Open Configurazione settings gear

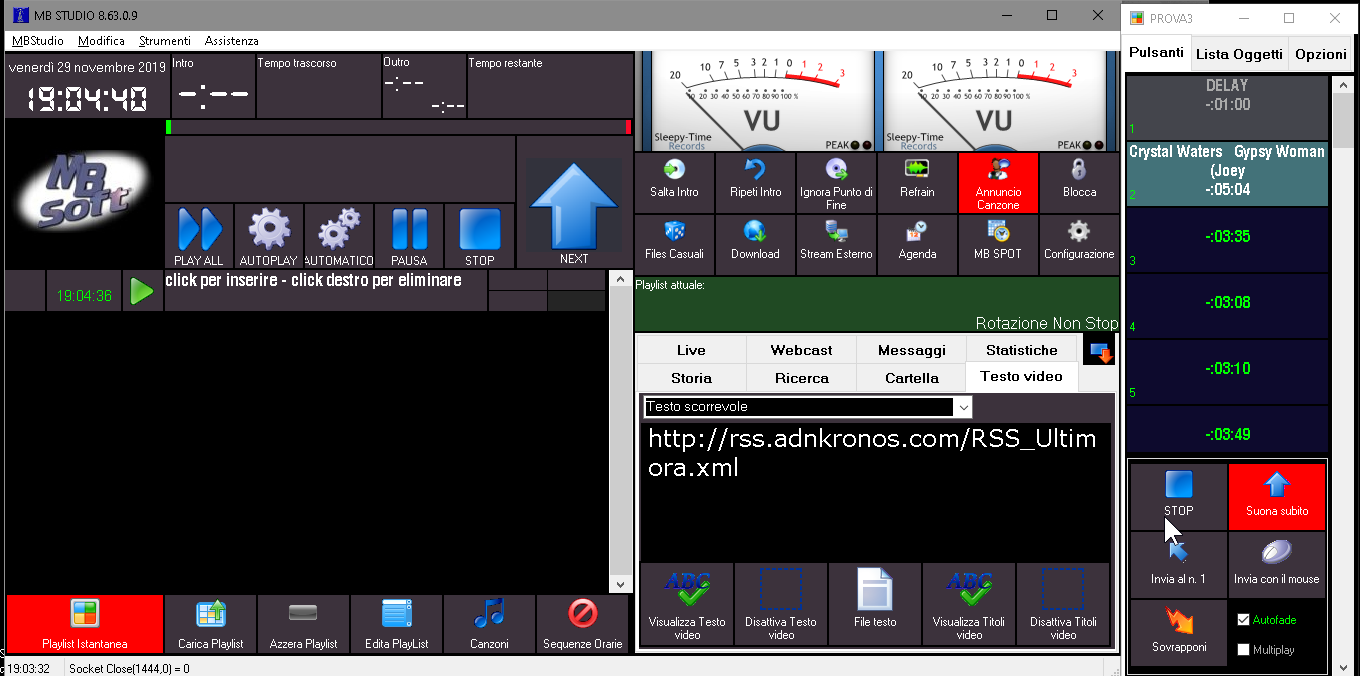[x=1079, y=233]
